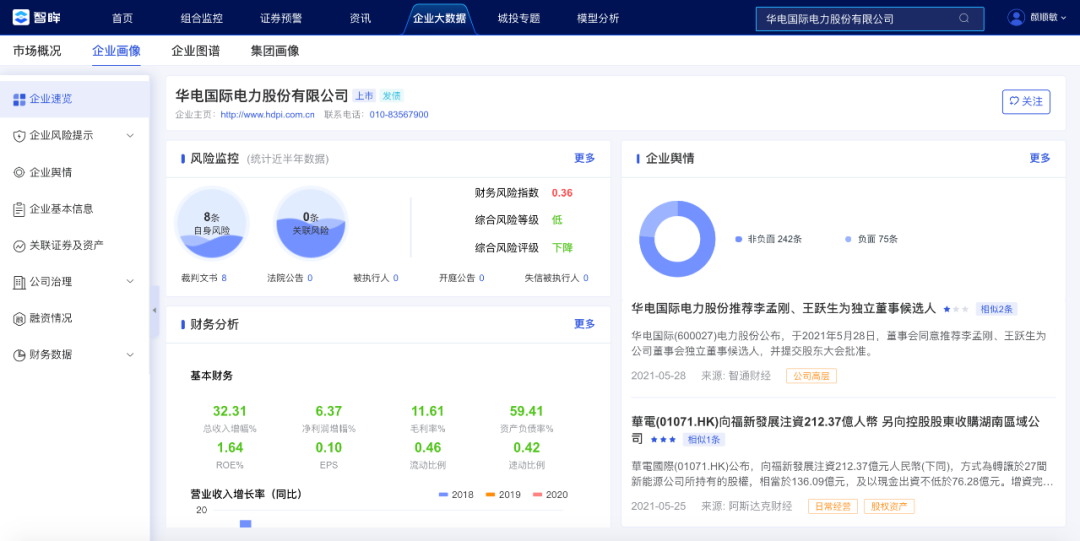Click 法院公告 count 0
Viewport: 1080px width, 541px height.
tap(310, 278)
